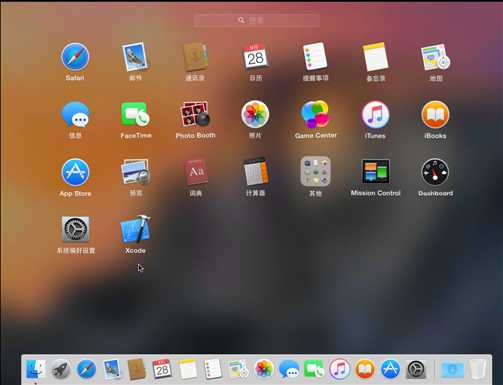Open Mail from the Dock
Screen dimensions: 503x385
click(112, 369)
